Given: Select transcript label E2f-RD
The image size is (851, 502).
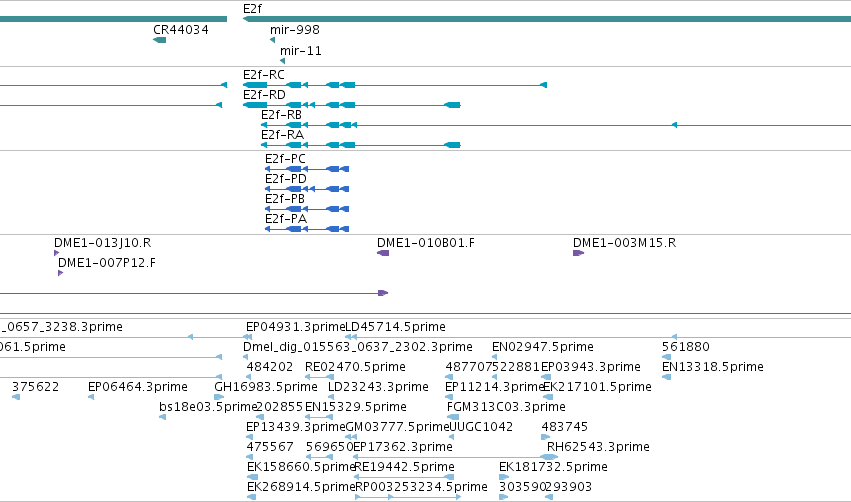Looking at the screenshot, I should 264,95.
